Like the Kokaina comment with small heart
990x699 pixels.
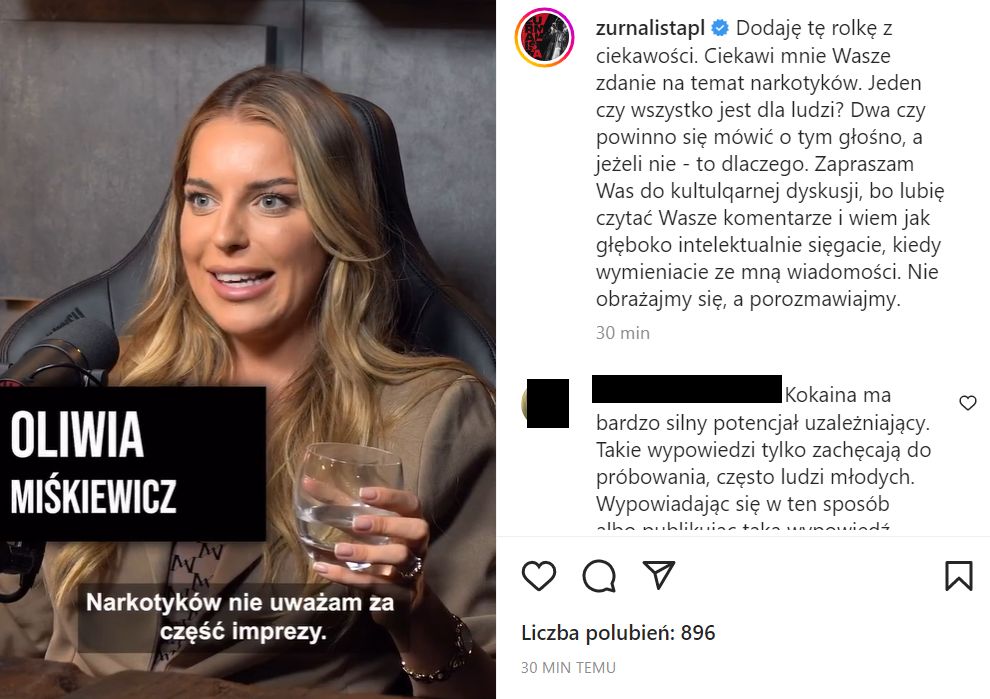[x=967, y=402]
